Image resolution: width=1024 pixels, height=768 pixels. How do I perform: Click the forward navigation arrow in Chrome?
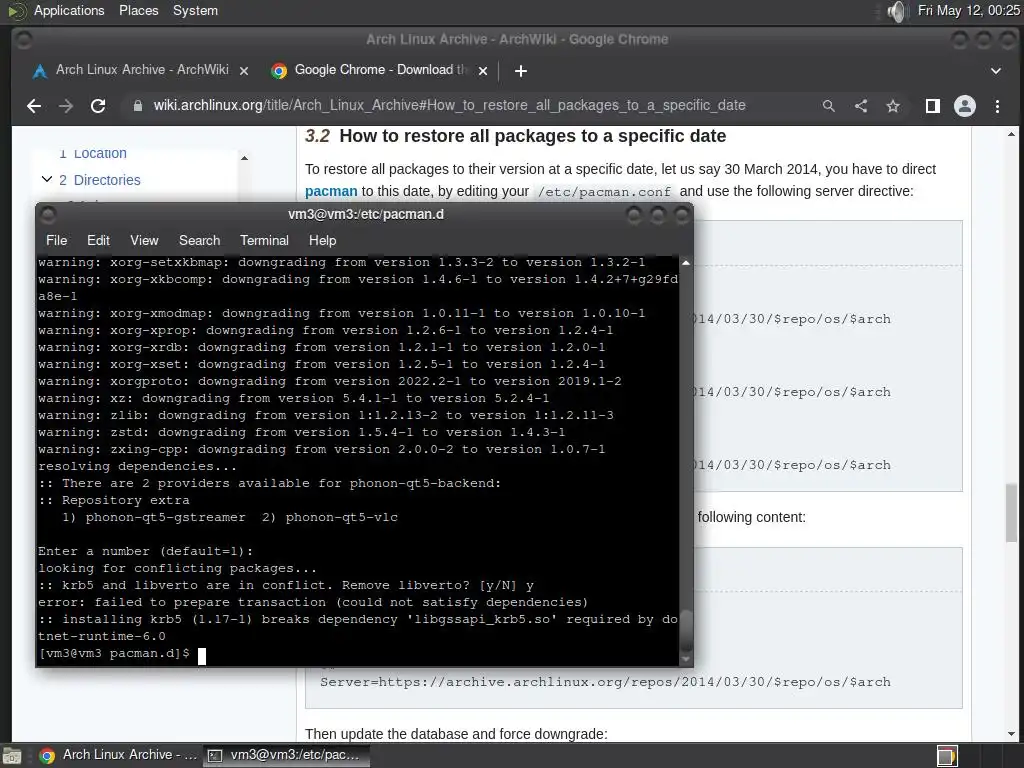tap(66, 106)
